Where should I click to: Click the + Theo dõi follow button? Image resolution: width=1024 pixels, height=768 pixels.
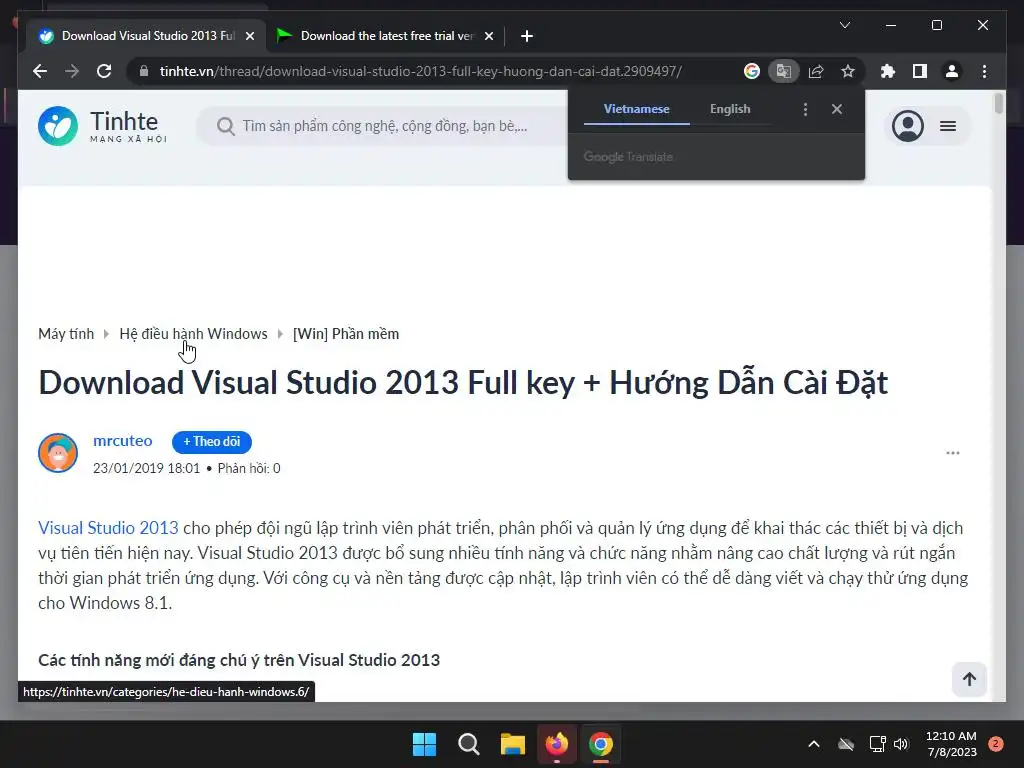(x=212, y=441)
